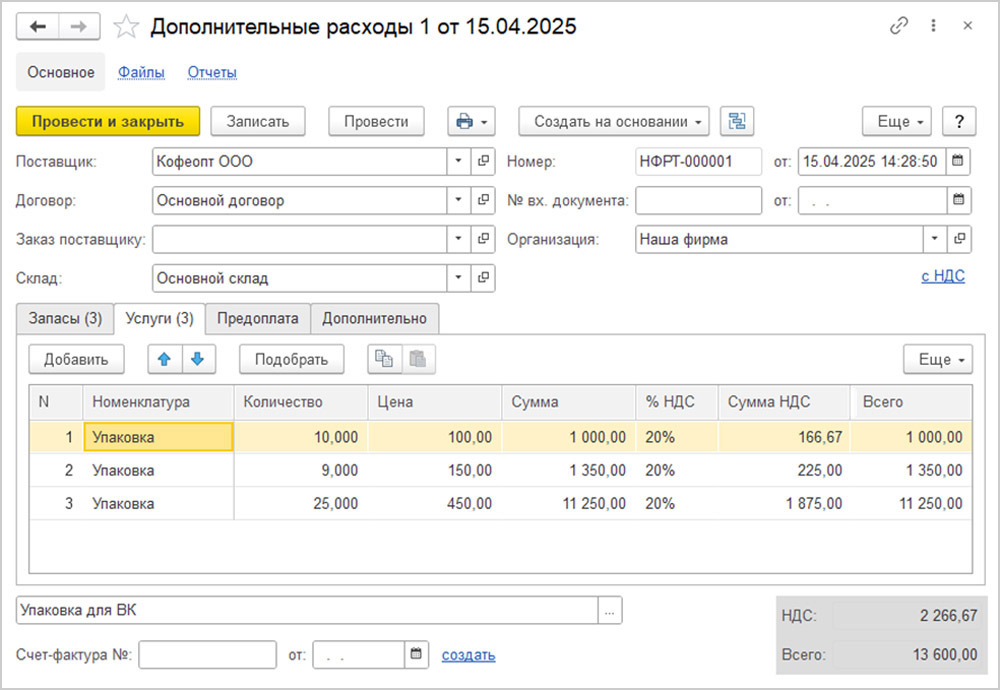Open the Дополнительно tab

pyautogui.click(x=374, y=318)
